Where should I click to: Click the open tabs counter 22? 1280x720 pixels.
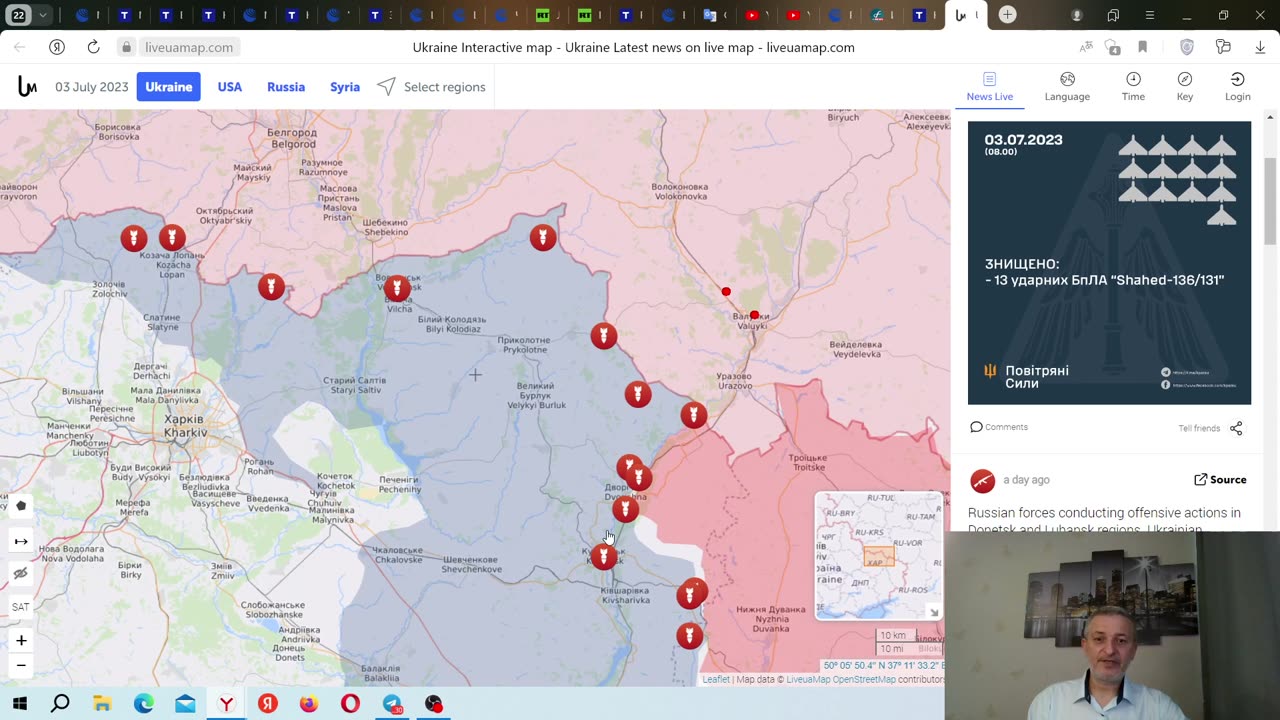tap(18, 15)
